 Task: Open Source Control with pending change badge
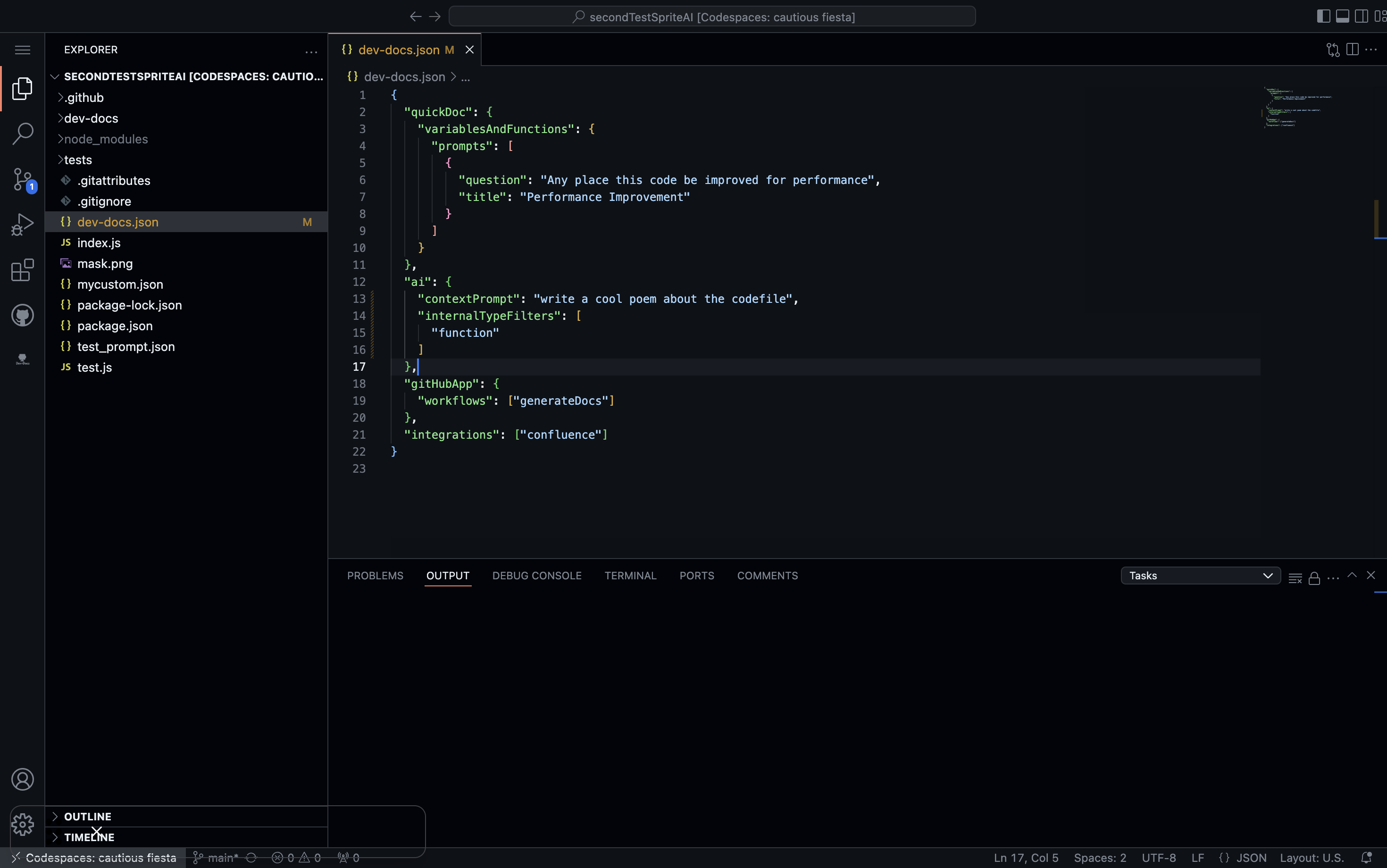click(22, 178)
